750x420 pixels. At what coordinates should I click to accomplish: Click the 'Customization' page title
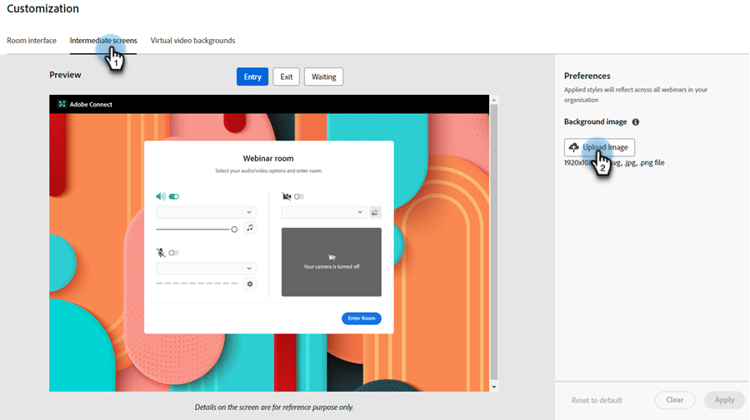pos(43,9)
